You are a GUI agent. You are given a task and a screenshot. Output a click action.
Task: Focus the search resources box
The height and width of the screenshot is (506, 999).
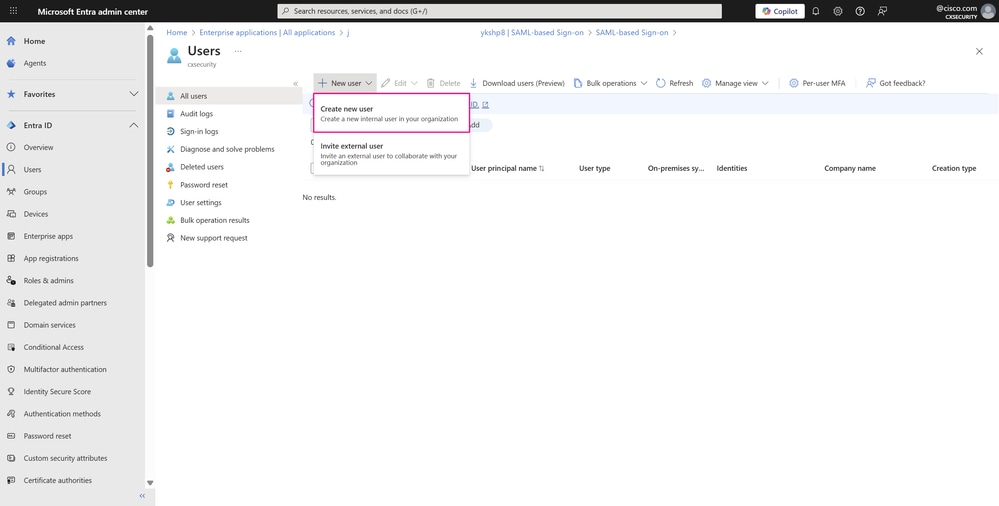(x=500, y=11)
